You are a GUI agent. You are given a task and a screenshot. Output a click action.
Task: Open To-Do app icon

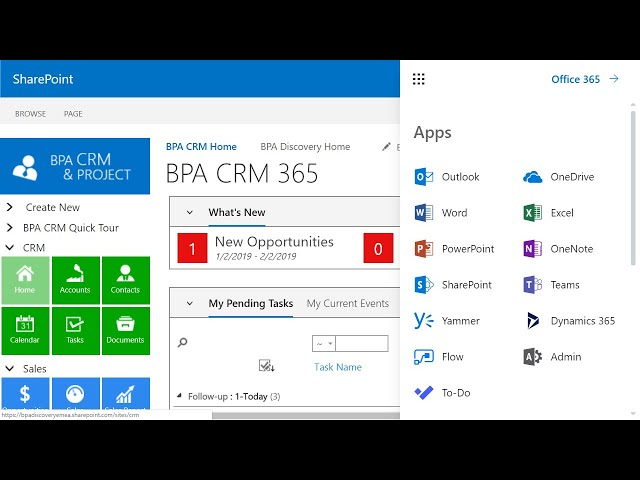(x=424, y=392)
